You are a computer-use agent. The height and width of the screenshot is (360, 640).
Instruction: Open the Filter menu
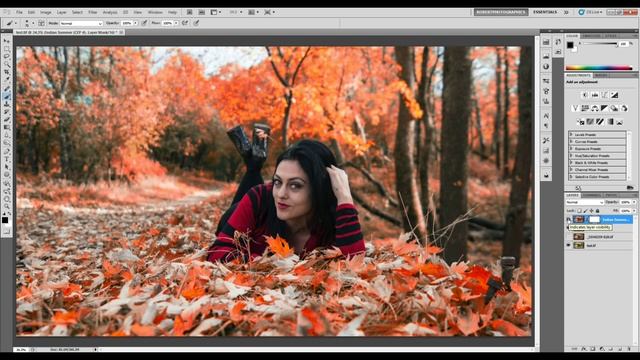click(93, 13)
